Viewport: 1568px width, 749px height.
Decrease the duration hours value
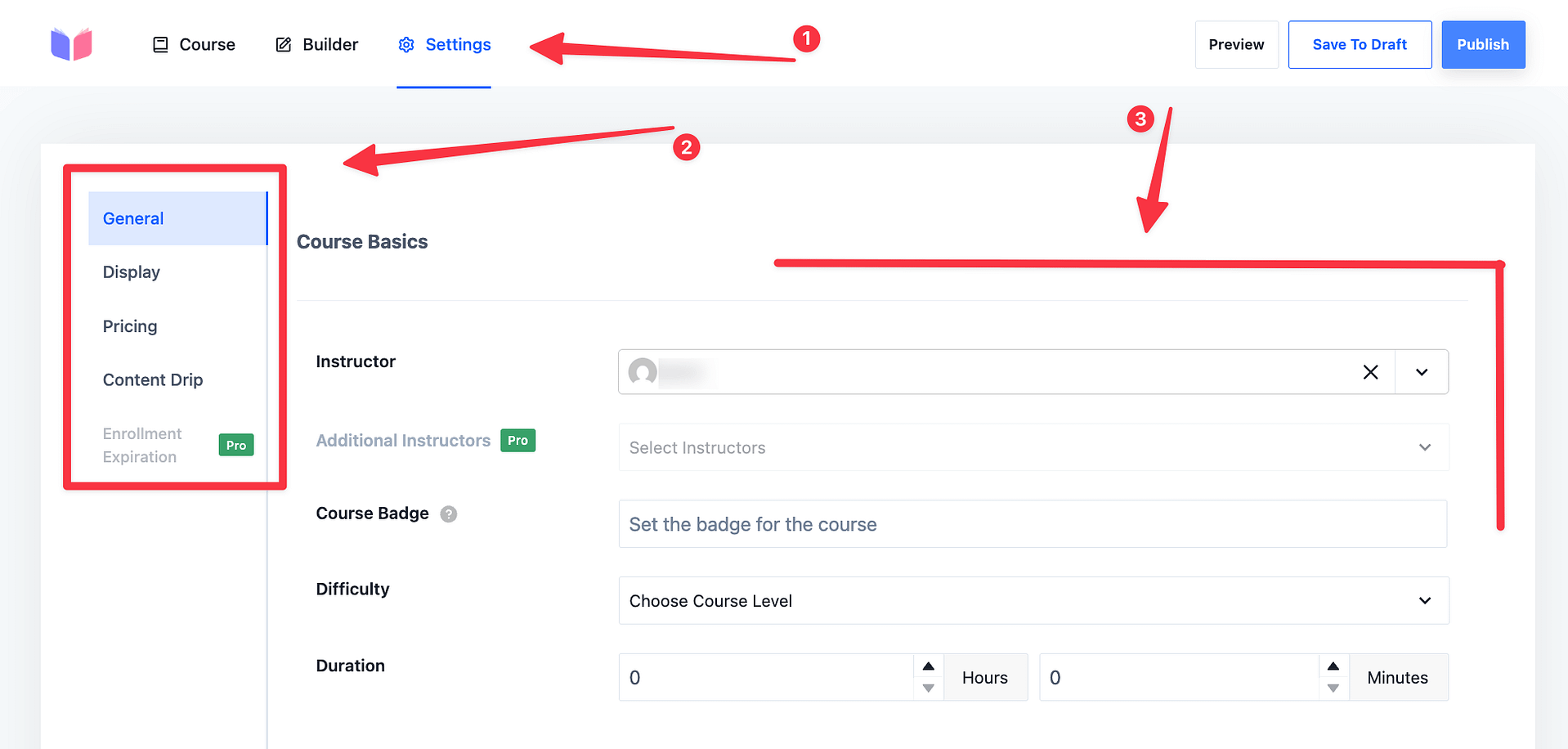[x=929, y=688]
